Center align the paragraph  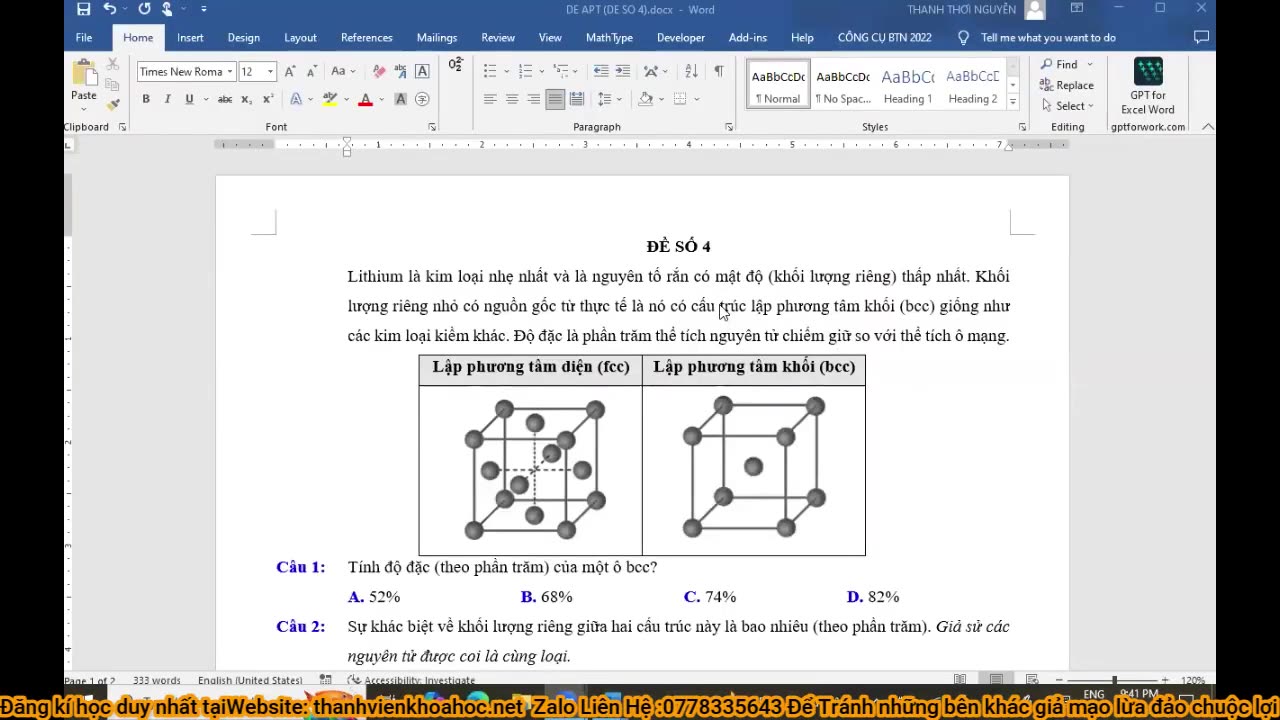pyautogui.click(x=512, y=99)
